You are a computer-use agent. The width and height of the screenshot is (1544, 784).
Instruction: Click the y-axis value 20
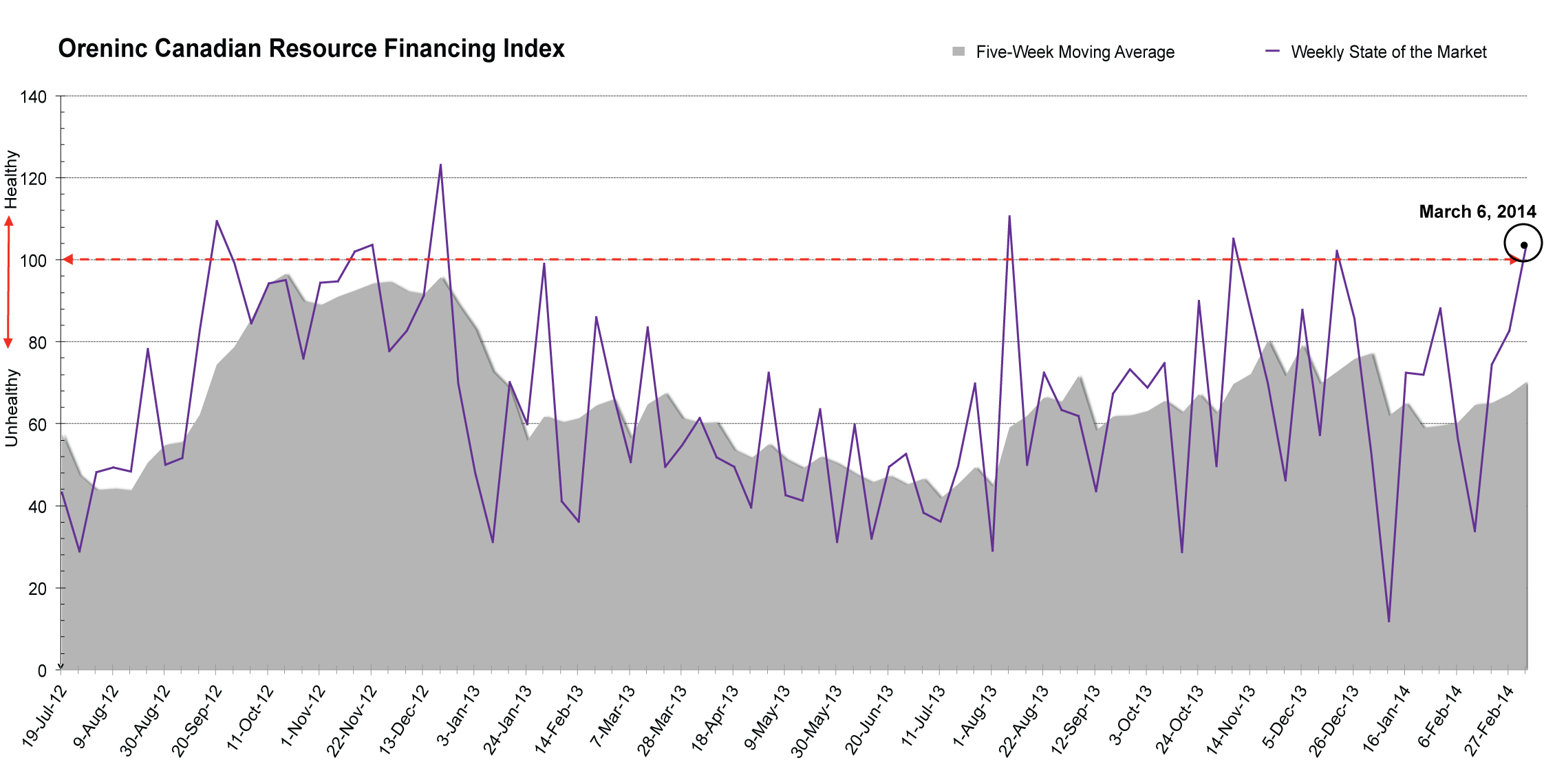(x=38, y=589)
